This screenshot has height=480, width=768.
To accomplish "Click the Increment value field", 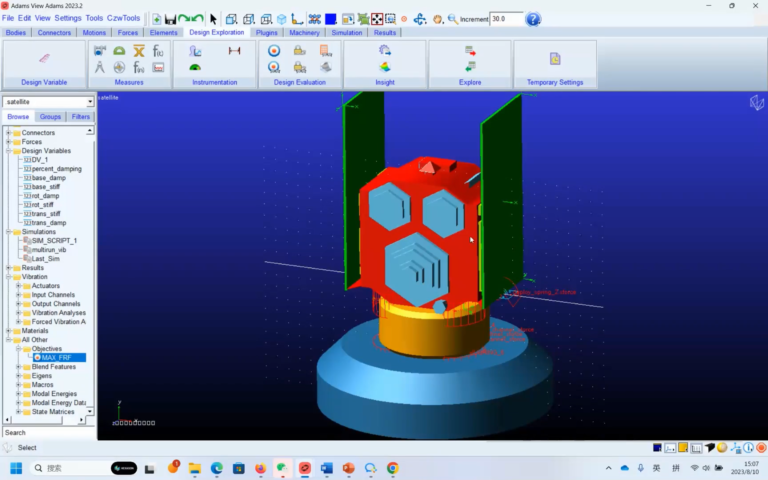I will [506, 19].
